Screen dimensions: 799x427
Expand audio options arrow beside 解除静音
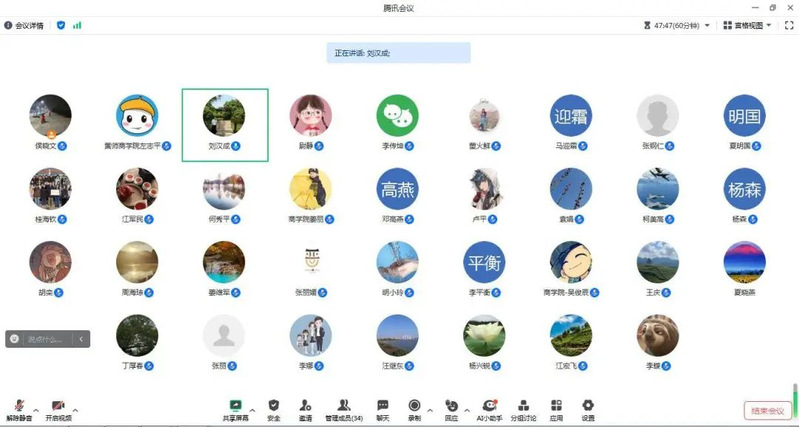[x=36, y=410]
